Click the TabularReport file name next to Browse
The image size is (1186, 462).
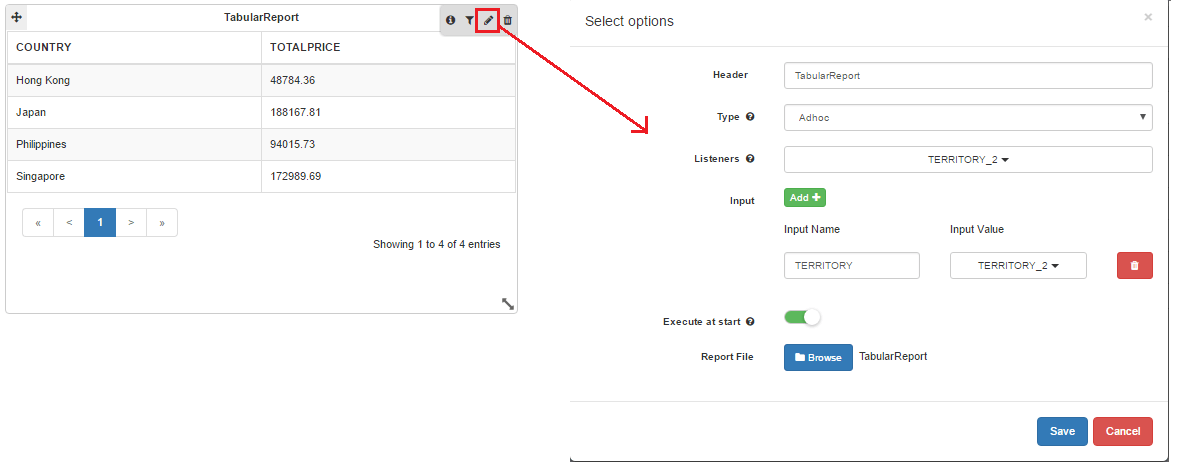[x=893, y=356]
